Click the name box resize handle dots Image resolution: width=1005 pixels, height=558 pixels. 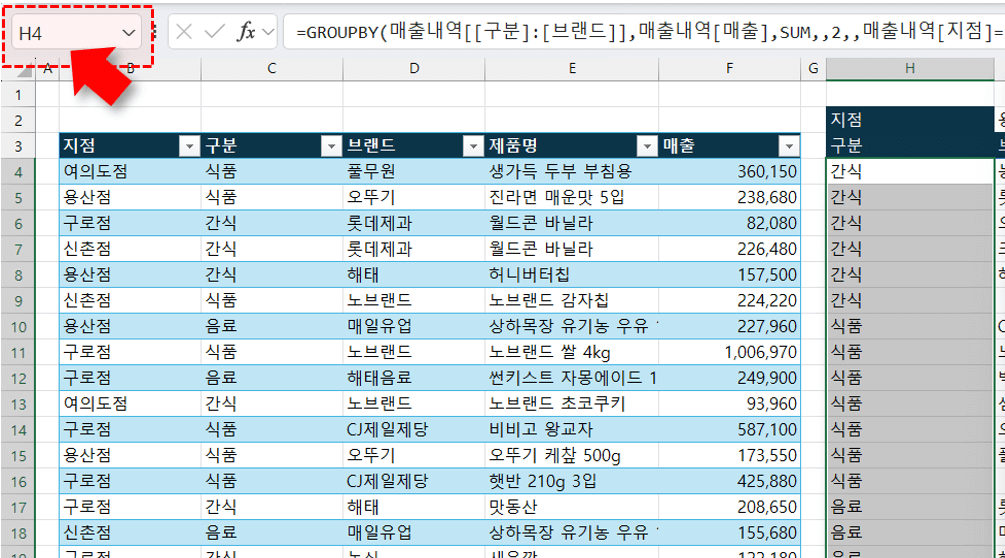154,32
